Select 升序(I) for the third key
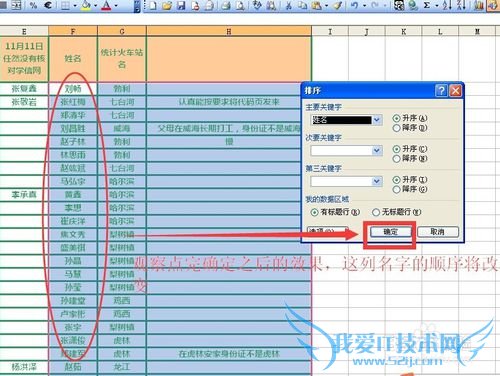 pos(410,179)
